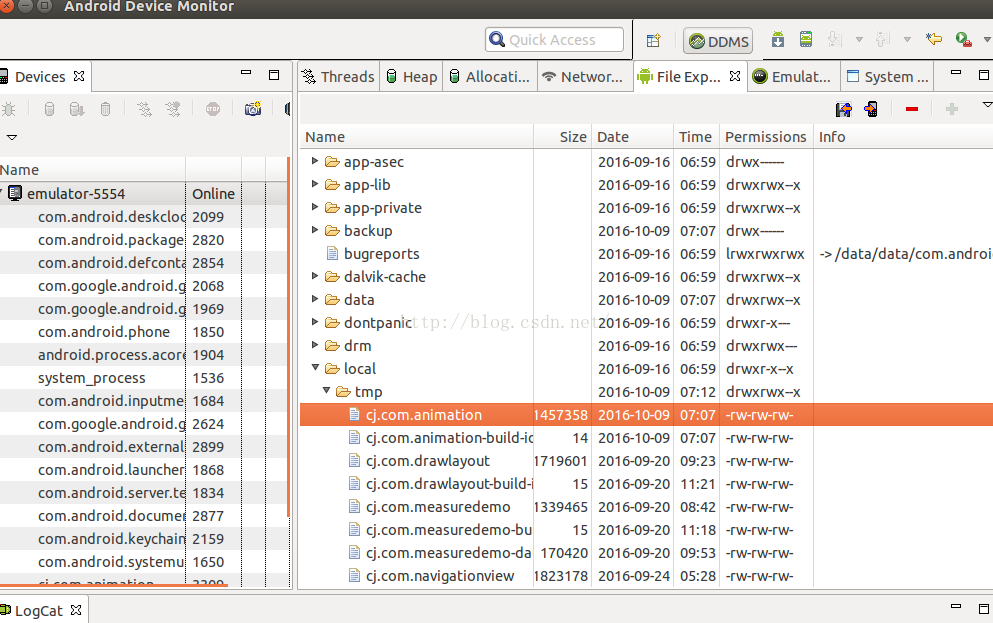Open the Android Virtual Device Manager
Viewport: 993px width, 623px height.
click(x=806, y=40)
